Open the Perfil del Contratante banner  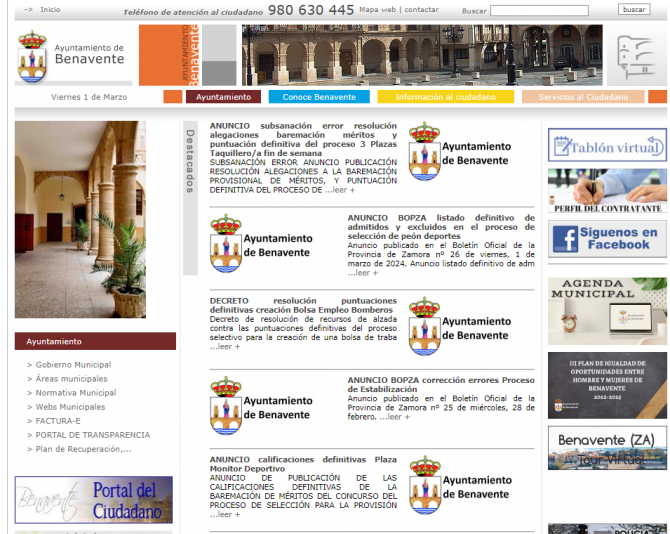point(607,191)
